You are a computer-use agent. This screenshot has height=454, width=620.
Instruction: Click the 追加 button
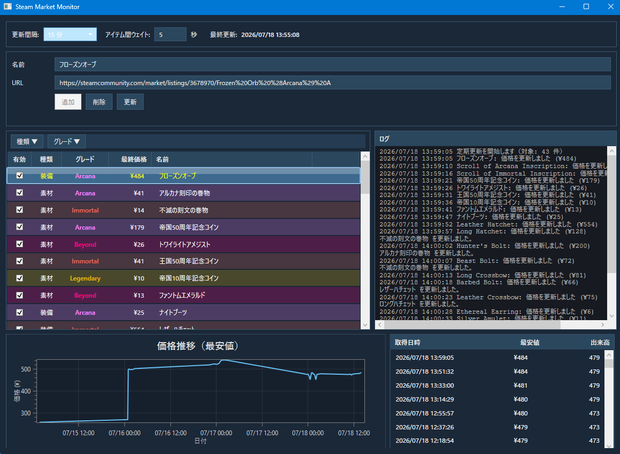point(68,102)
